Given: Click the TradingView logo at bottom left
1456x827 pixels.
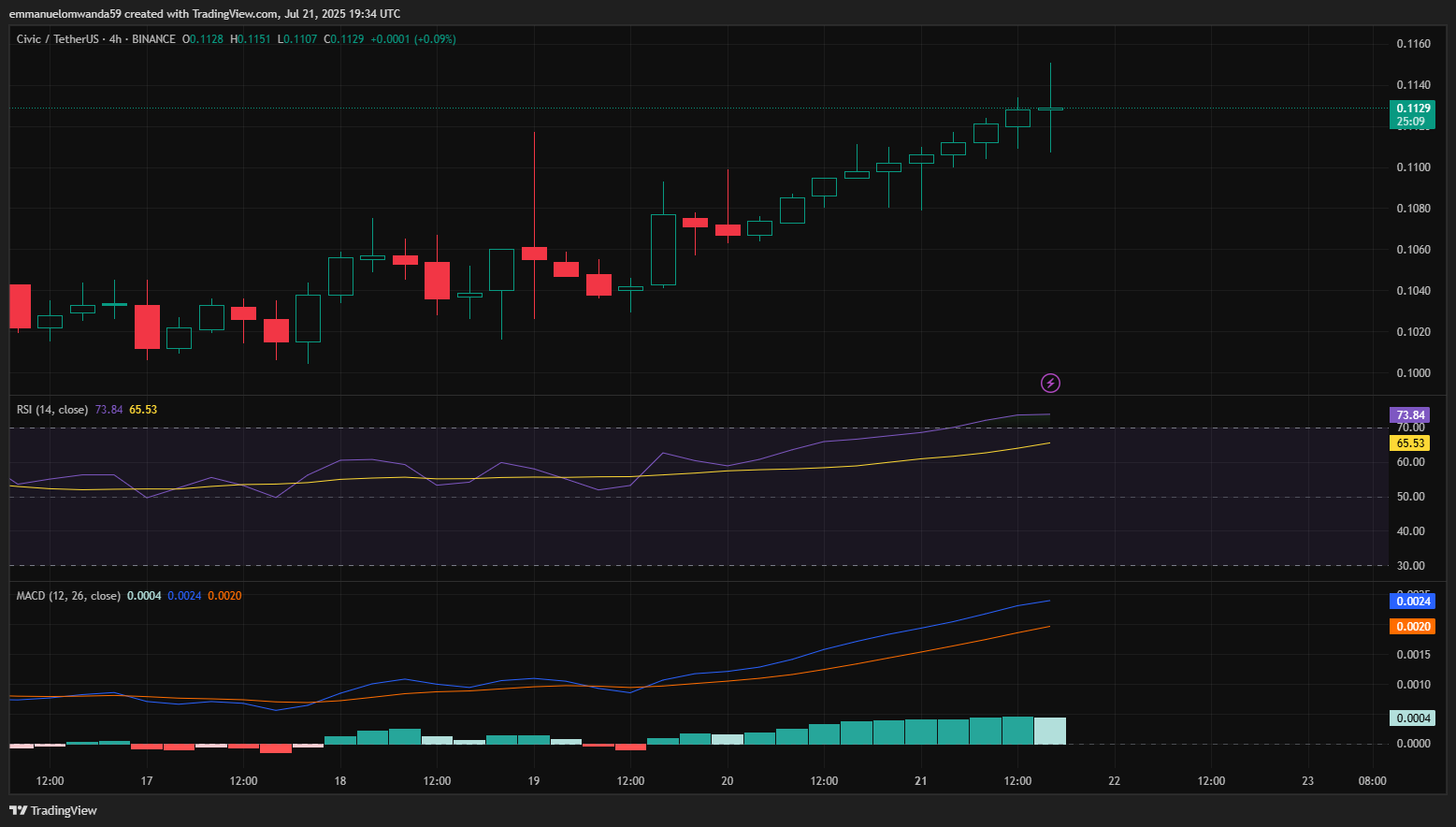Looking at the screenshot, I should coord(53,810).
